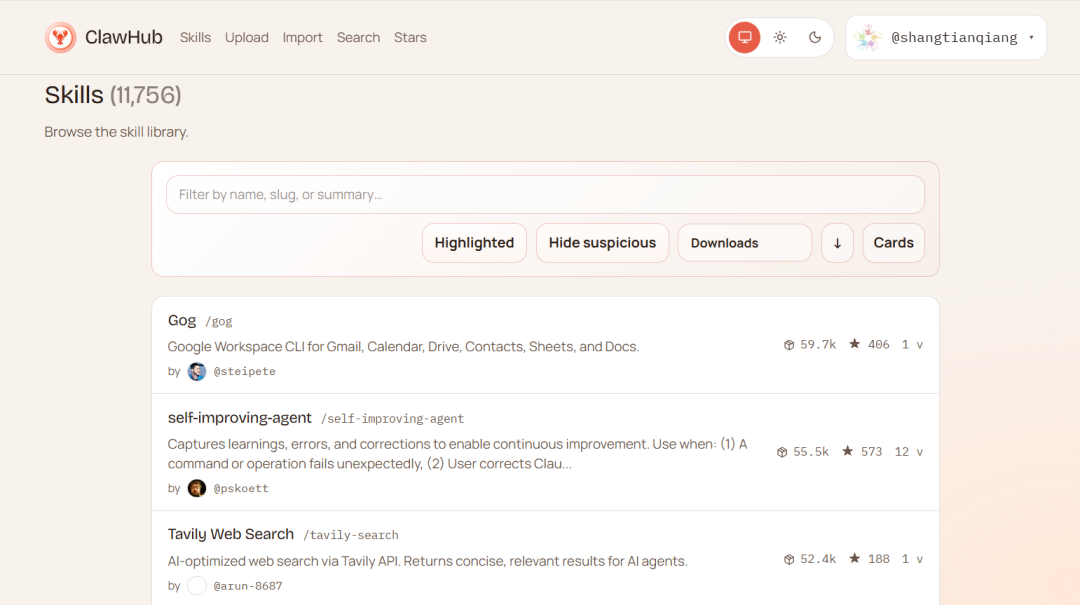1080x605 pixels.
Task: Open the Stars nav item
Action: pyautogui.click(x=410, y=37)
